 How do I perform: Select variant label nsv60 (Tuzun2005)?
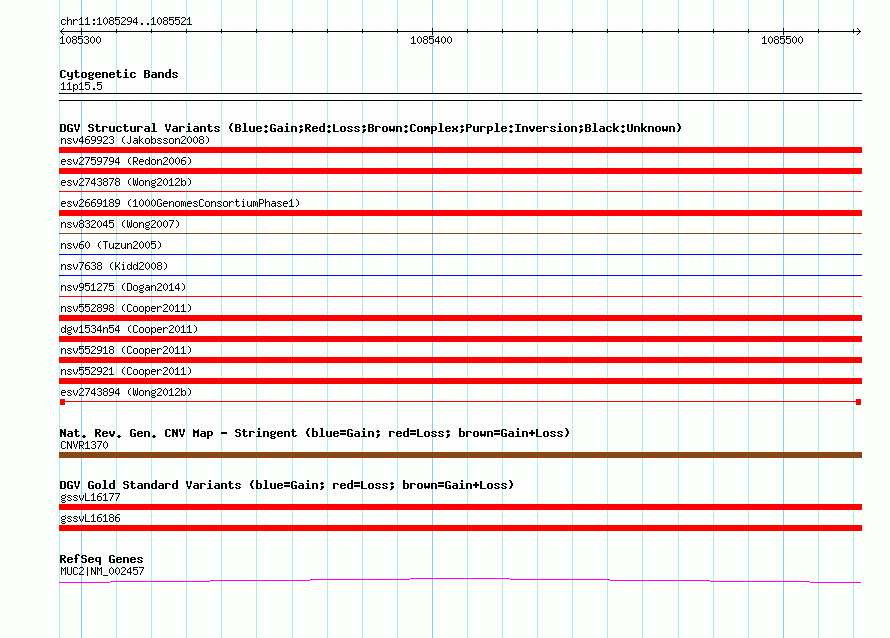111,245
